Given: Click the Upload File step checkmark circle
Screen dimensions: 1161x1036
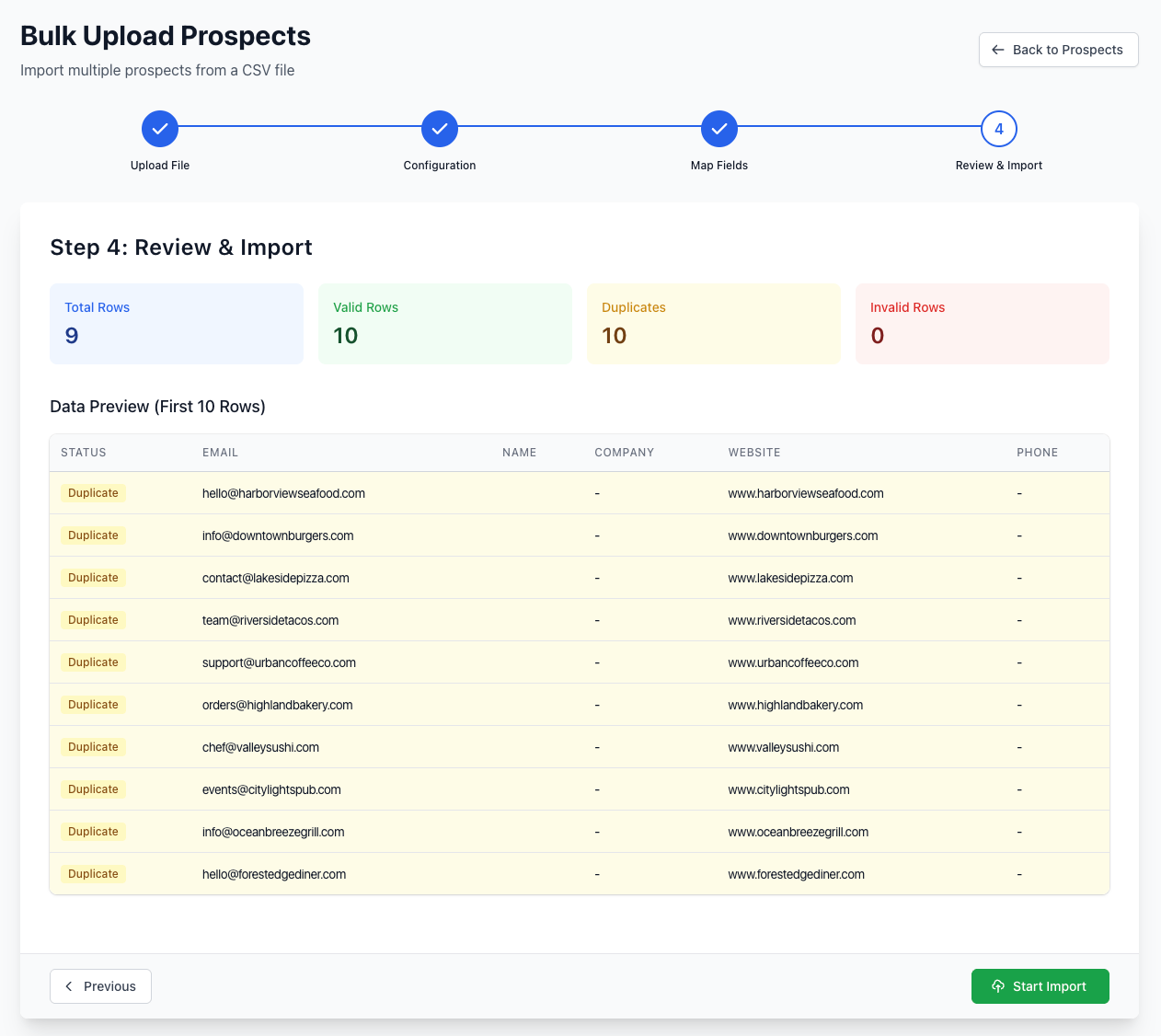Looking at the screenshot, I should [x=160, y=129].
